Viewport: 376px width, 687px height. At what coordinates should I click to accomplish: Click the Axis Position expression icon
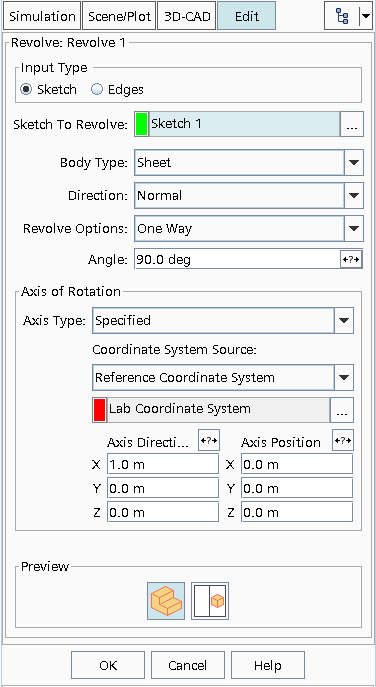click(x=343, y=440)
